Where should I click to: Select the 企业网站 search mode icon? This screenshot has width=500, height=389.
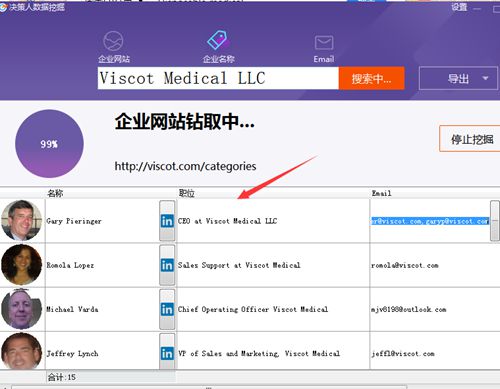pyautogui.click(x=113, y=41)
